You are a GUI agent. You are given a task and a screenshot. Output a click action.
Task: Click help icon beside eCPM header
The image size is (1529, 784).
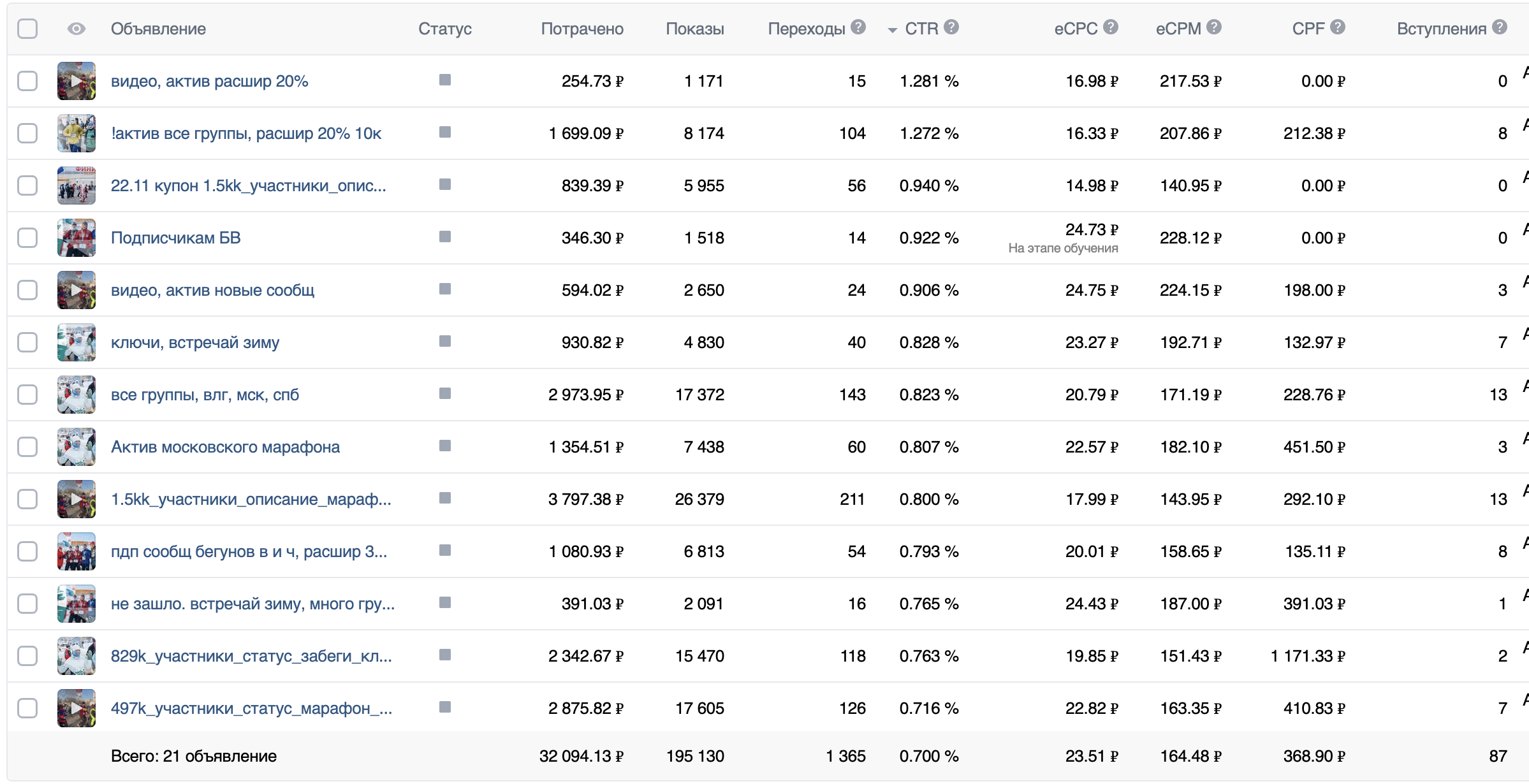tap(1214, 27)
